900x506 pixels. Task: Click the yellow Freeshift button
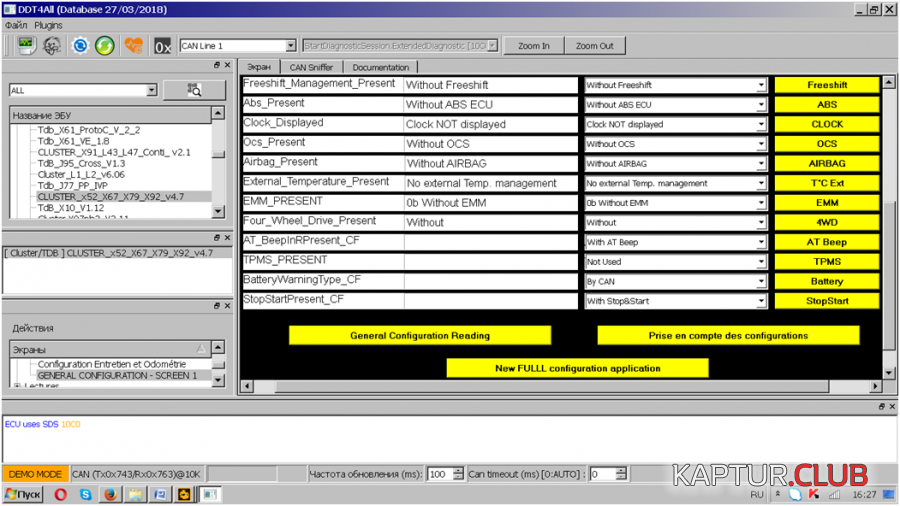point(827,85)
